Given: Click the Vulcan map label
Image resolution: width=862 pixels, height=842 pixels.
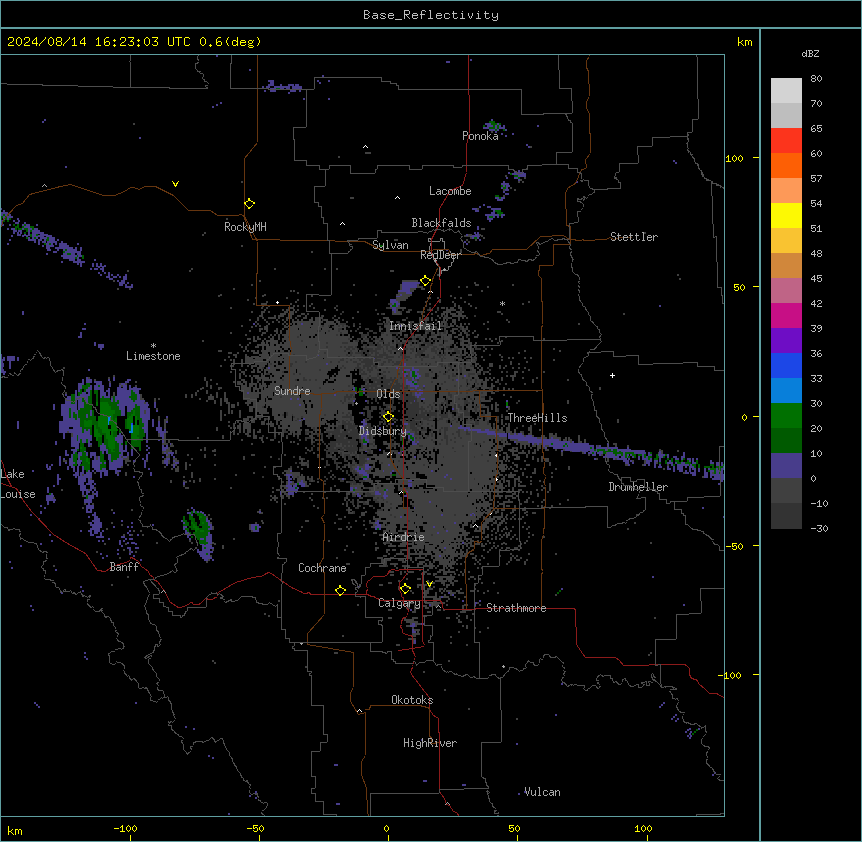Looking at the screenshot, I should coord(542,792).
